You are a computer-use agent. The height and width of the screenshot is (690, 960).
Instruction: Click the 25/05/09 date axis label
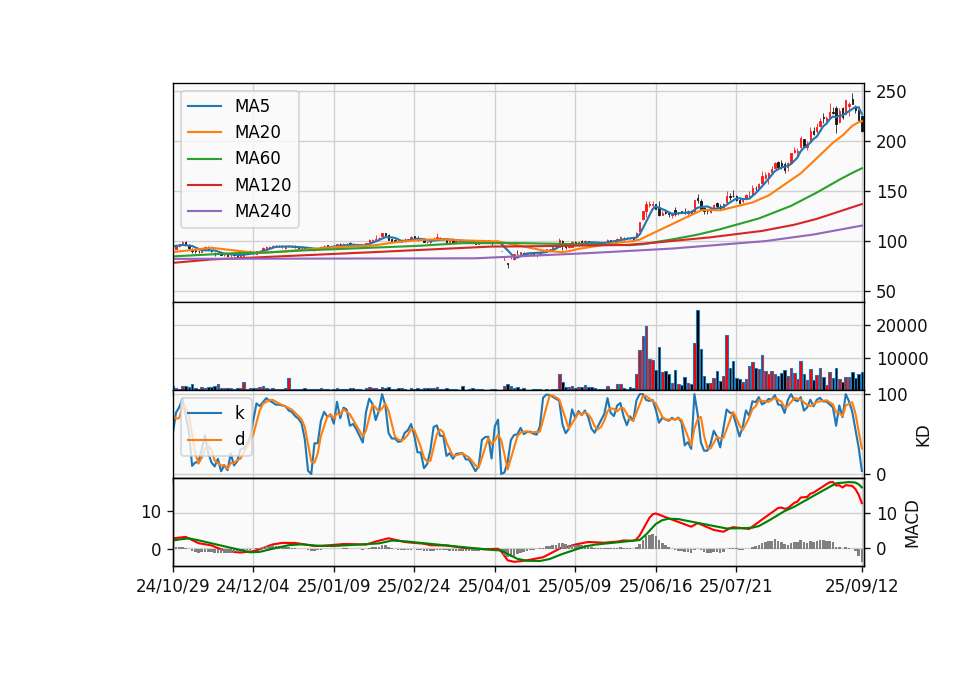[575, 587]
